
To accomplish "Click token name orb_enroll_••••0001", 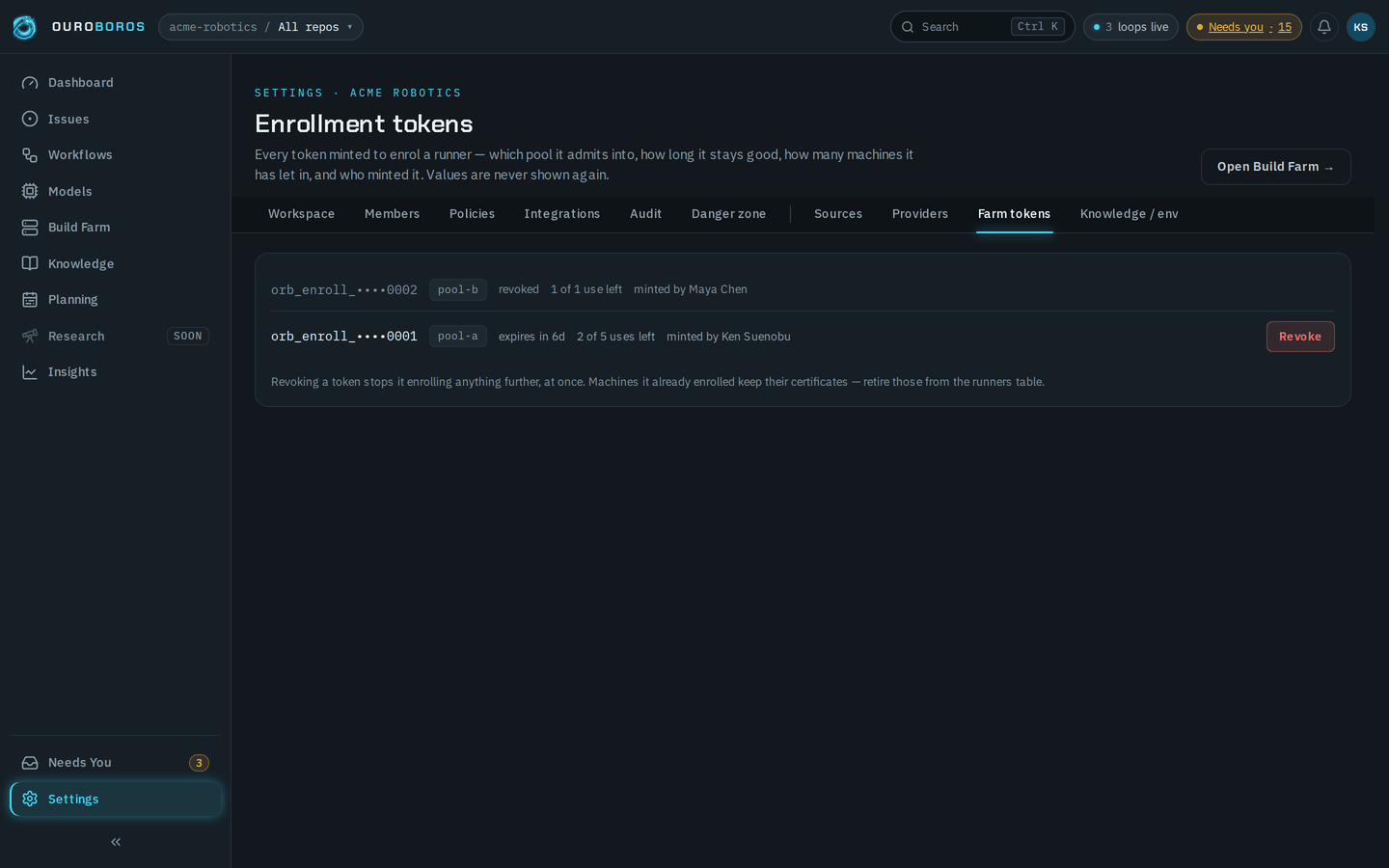I will coord(344,337).
